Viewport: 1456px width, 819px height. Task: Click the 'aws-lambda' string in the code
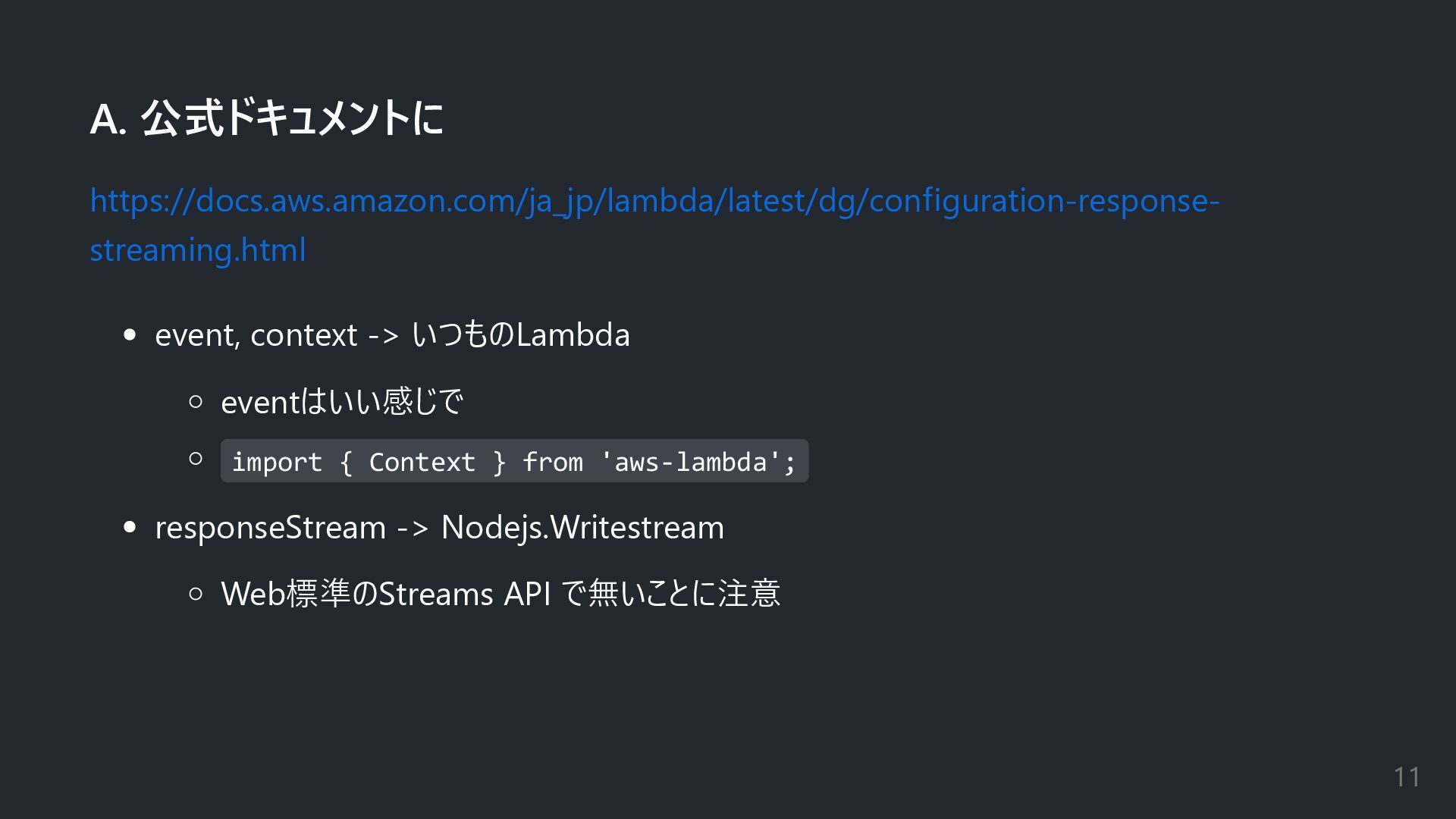[x=690, y=462]
